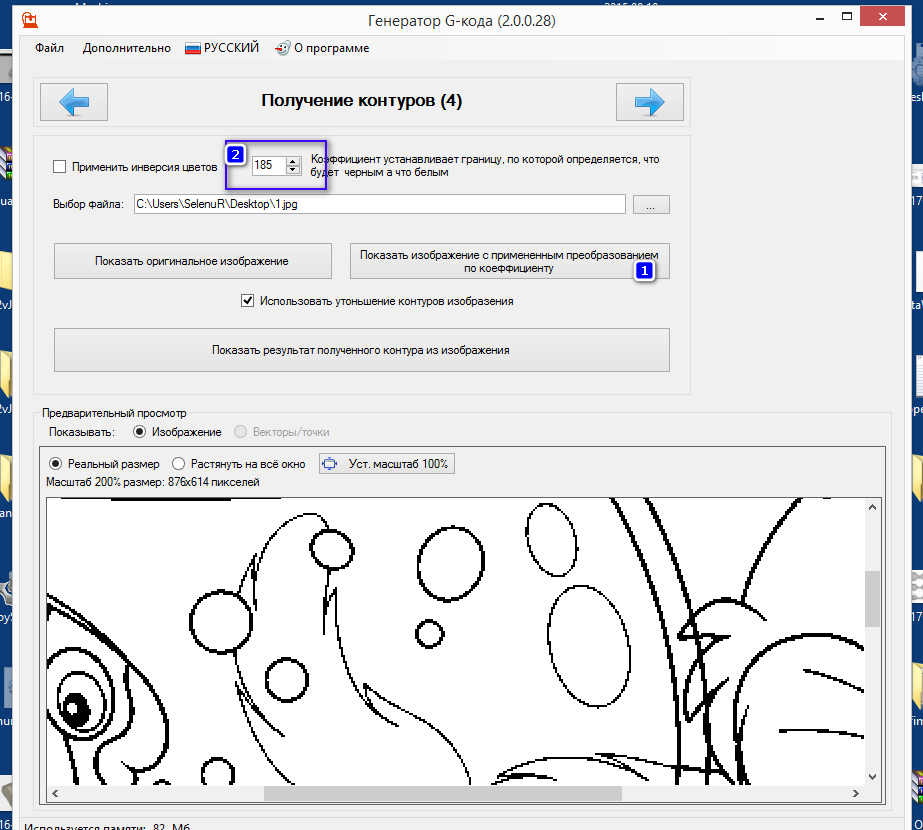923x830 pixels.
Task: Click the horizontal scrollbar thumb in preview
Action: click(443, 794)
